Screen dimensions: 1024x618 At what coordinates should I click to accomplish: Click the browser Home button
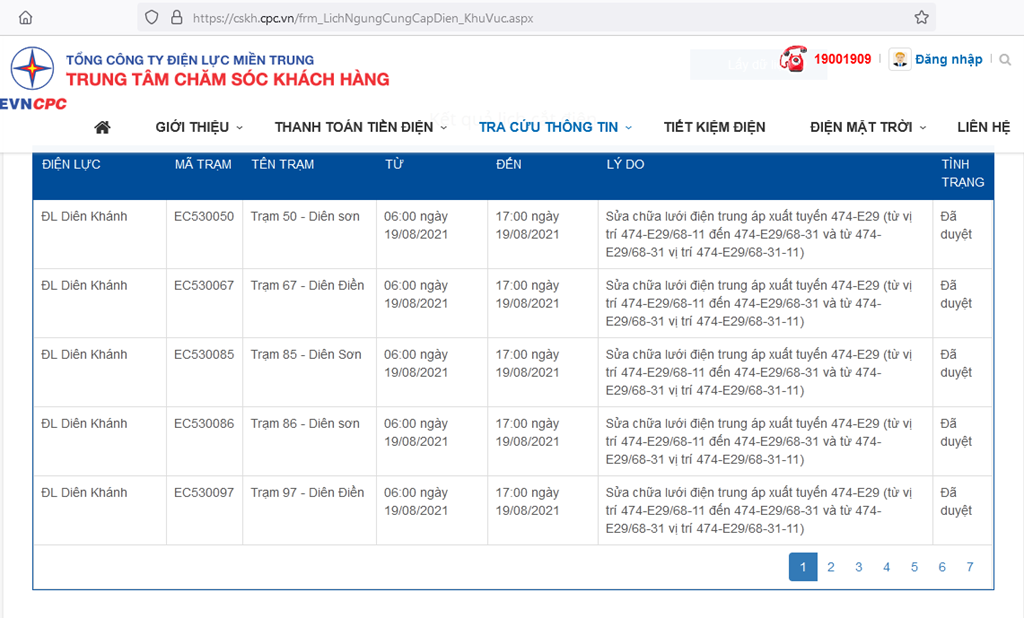pyautogui.click(x=25, y=17)
